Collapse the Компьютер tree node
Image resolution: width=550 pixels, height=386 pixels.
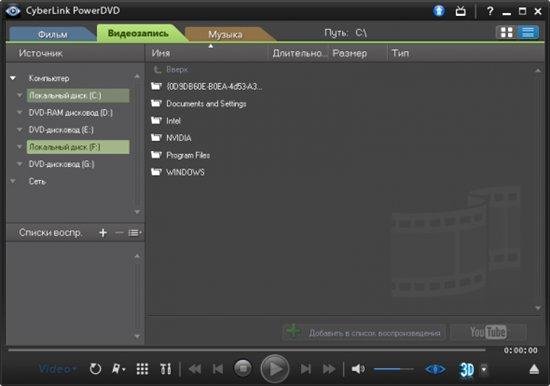(x=13, y=78)
